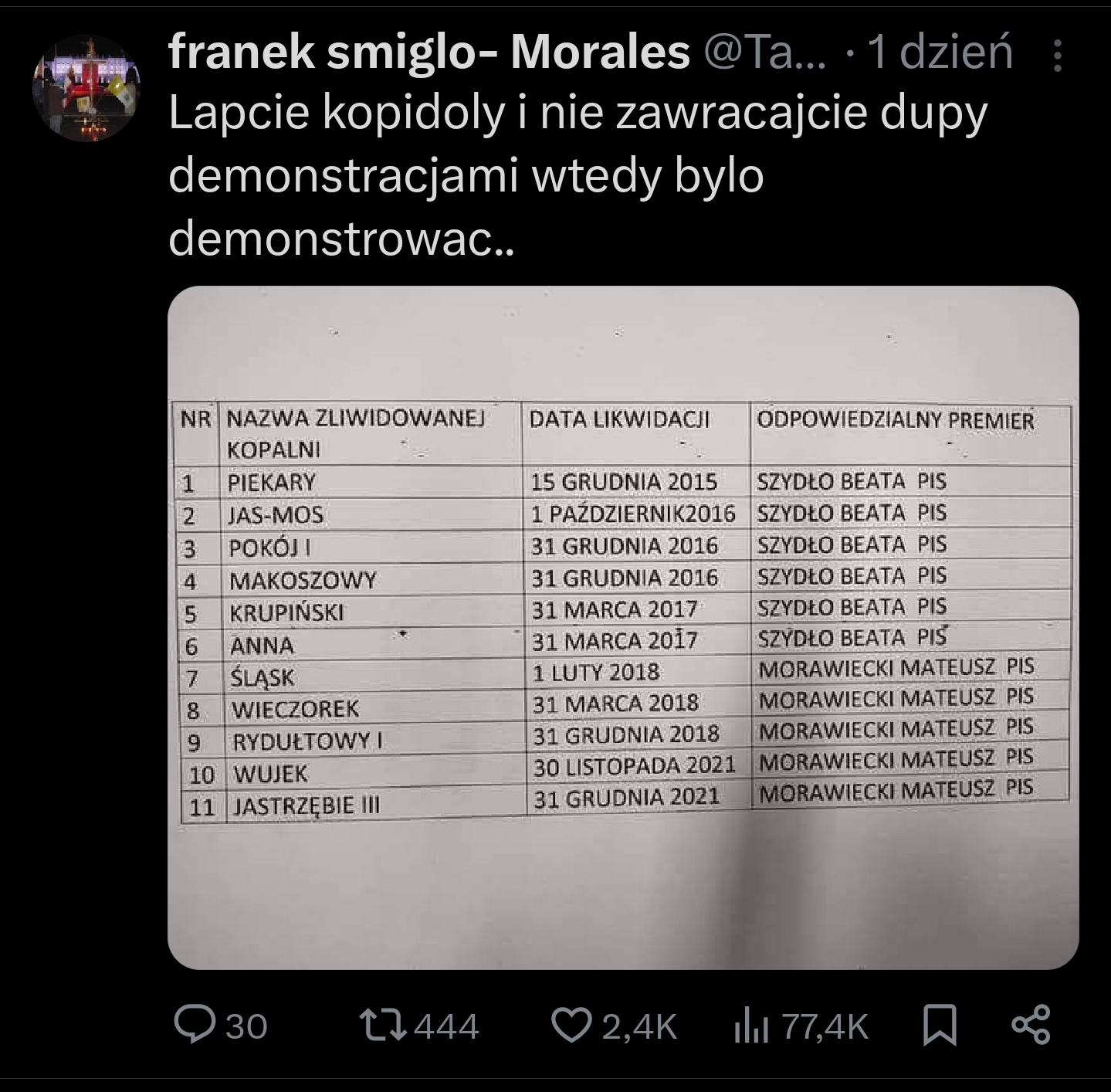Viewport: 1111px width, 1092px height.
Task: Open the author's profile avatar
Action: point(85,88)
